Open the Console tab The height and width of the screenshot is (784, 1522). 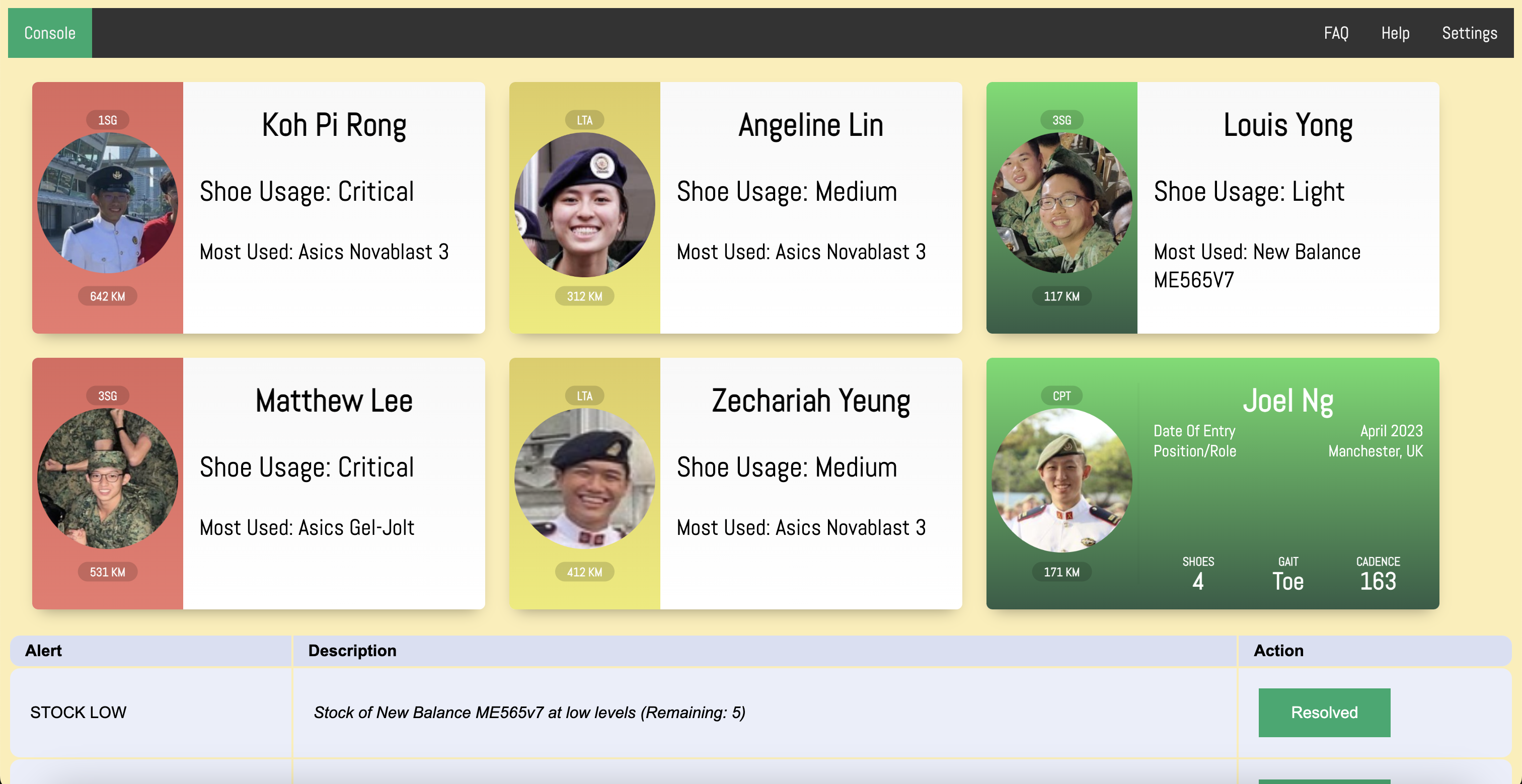click(50, 33)
